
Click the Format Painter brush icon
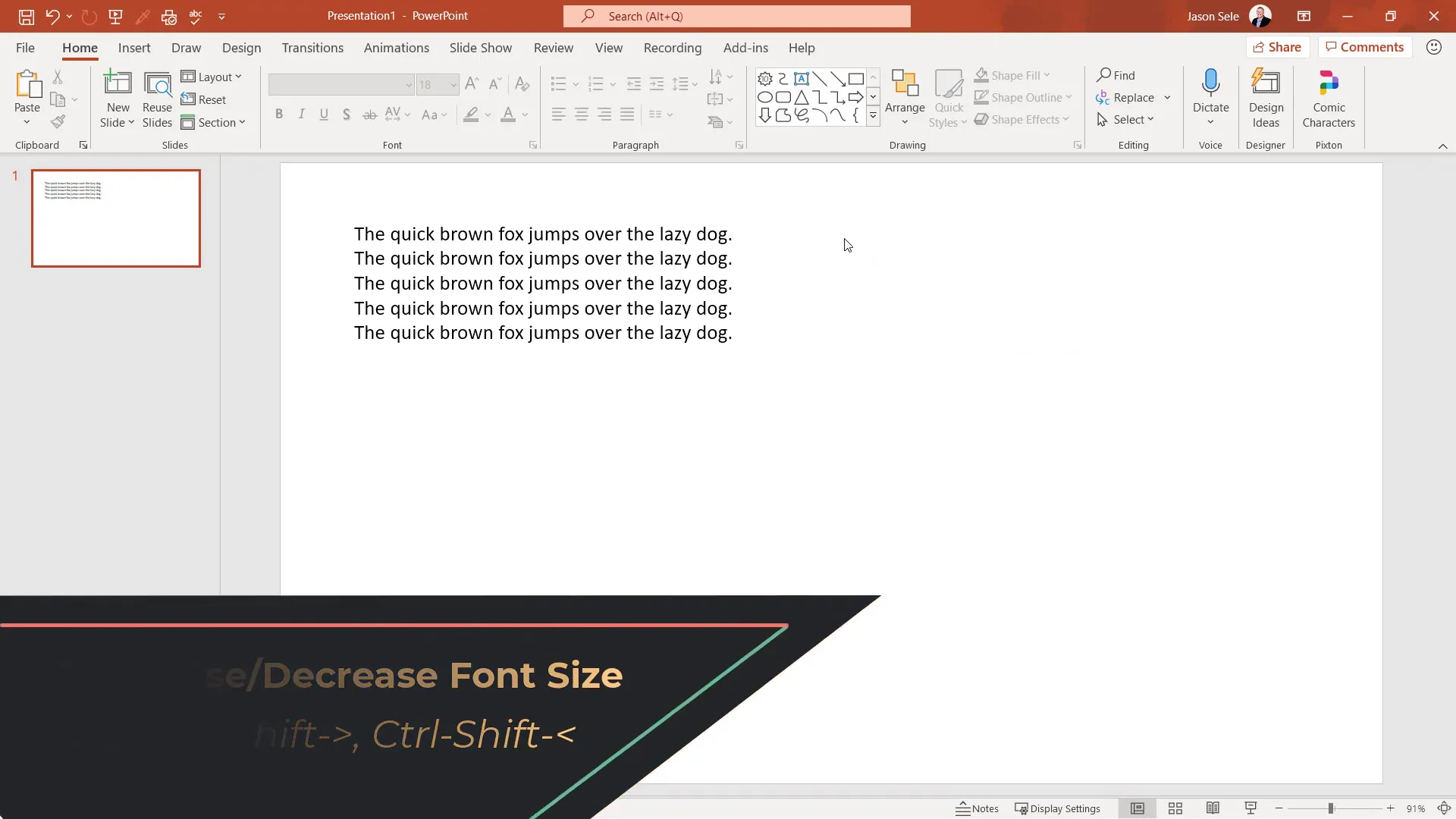pyautogui.click(x=58, y=122)
